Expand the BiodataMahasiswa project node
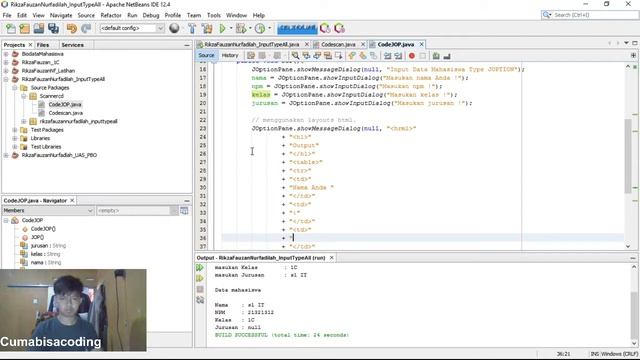Viewport: 640px width, 360px height. (6, 54)
